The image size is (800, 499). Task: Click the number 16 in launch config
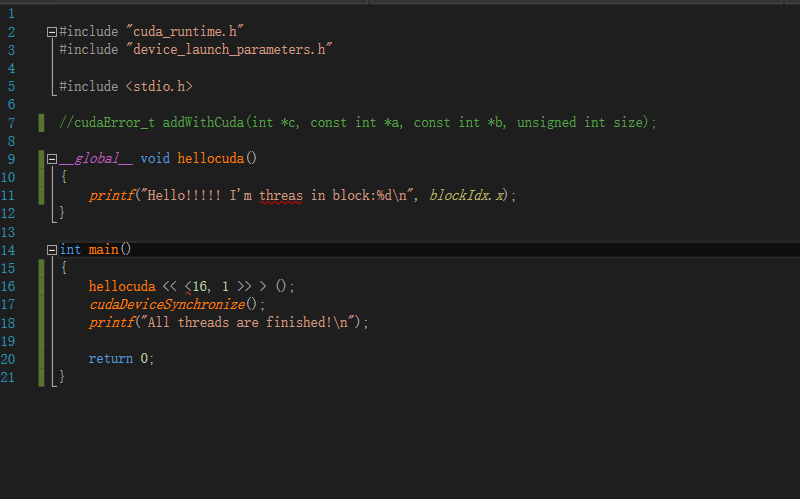(x=199, y=286)
